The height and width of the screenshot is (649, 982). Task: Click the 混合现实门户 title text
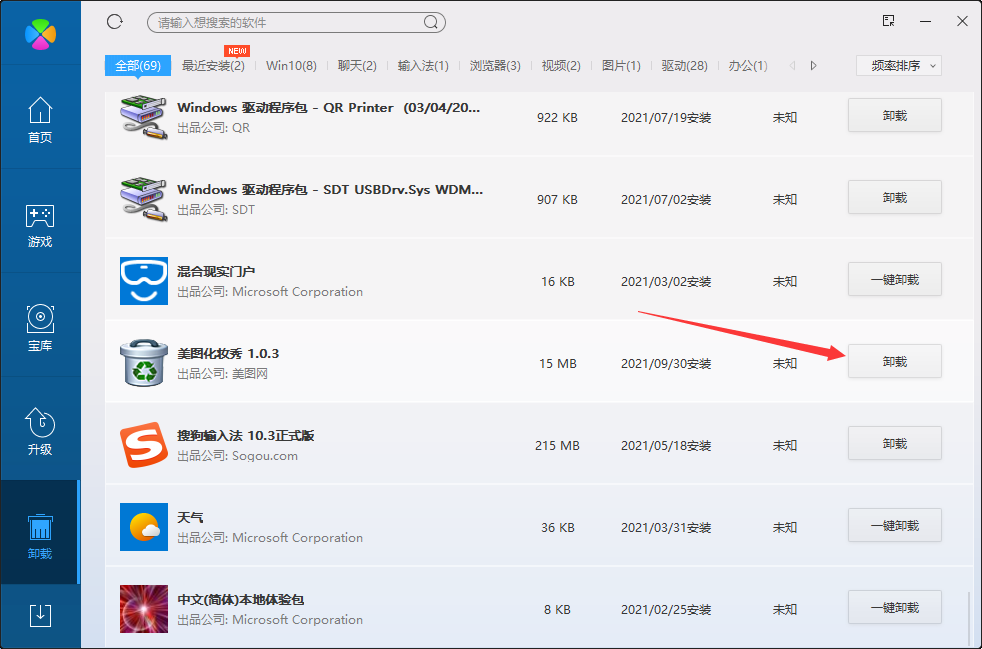[x=216, y=271]
